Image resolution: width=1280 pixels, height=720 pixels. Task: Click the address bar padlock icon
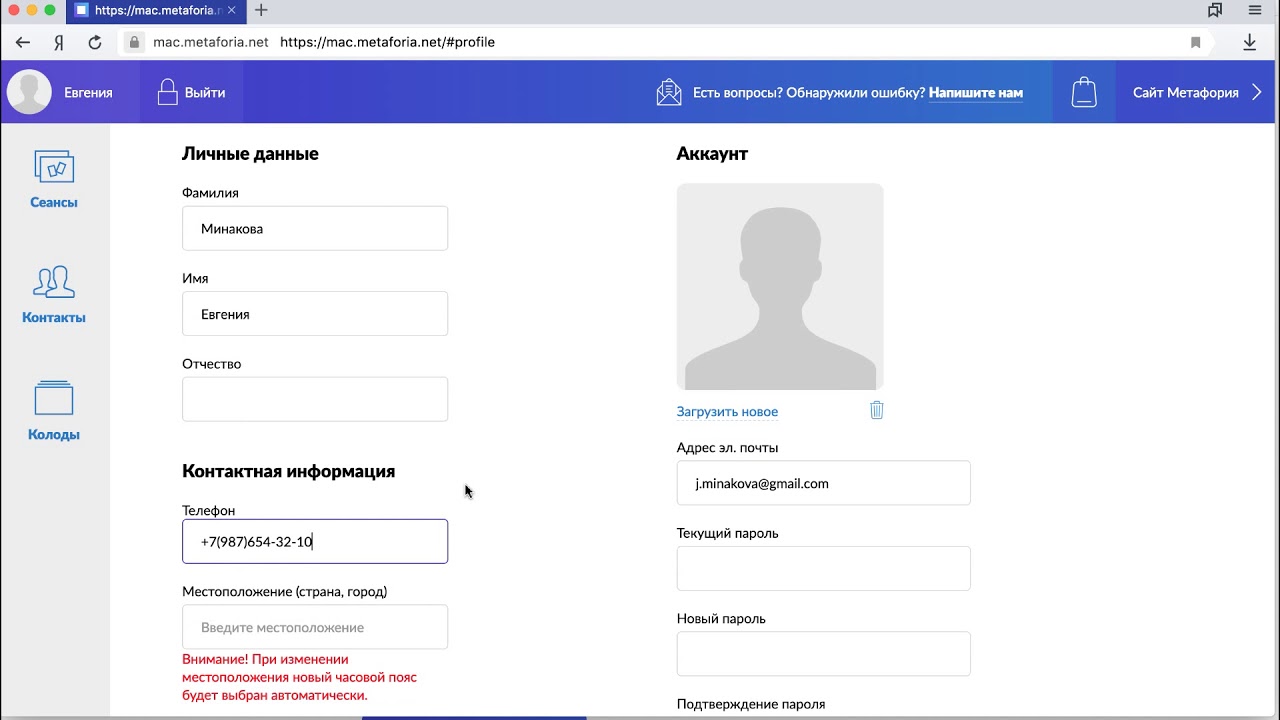pyautogui.click(x=134, y=42)
